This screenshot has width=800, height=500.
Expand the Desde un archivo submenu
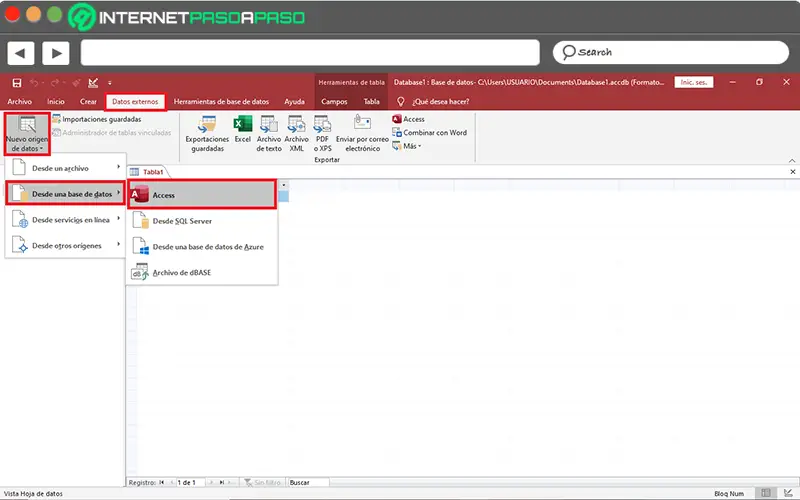tap(66, 168)
